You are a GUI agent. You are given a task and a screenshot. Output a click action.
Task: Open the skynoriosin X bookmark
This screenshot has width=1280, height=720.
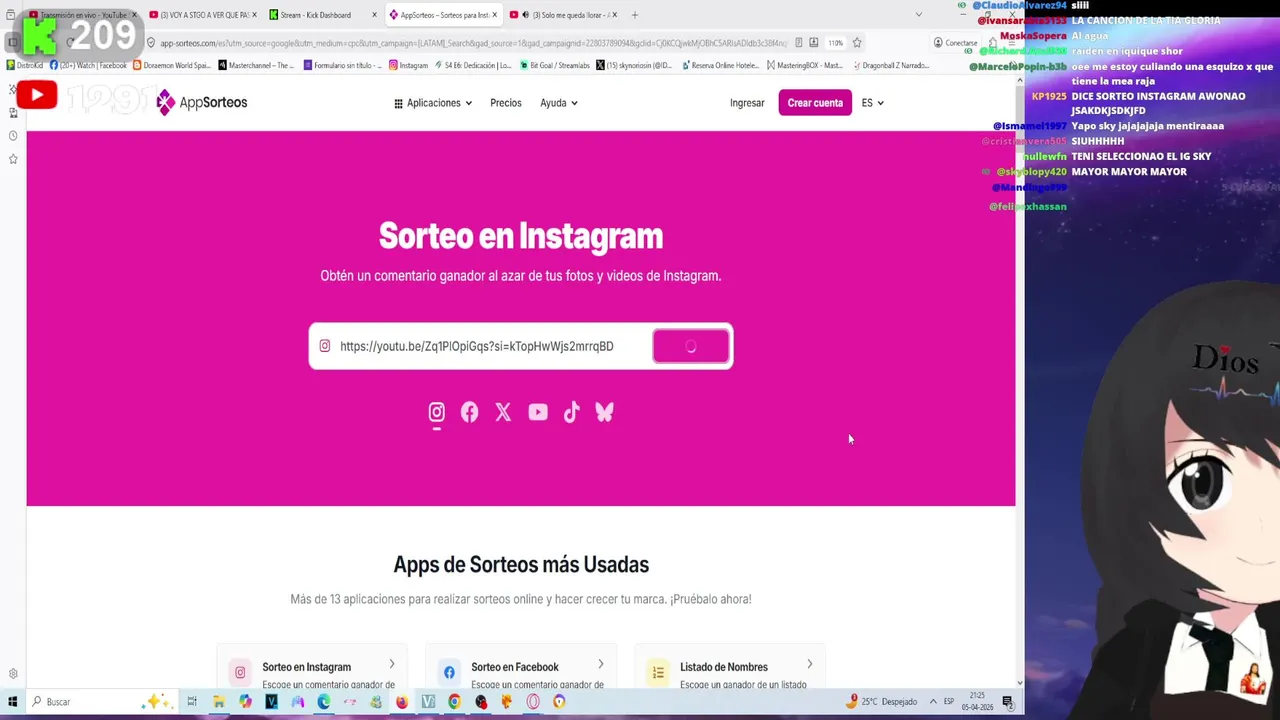pyautogui.click(x=635, y=65)
